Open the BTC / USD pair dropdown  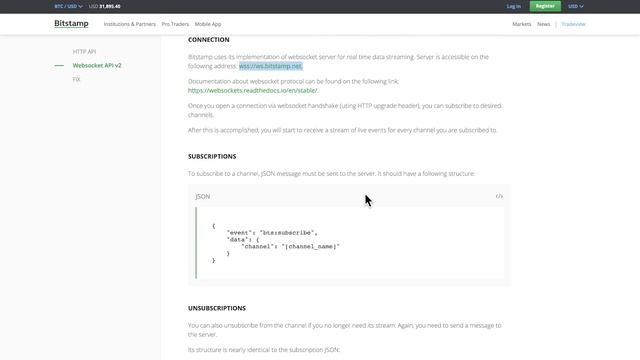(68, 6)
